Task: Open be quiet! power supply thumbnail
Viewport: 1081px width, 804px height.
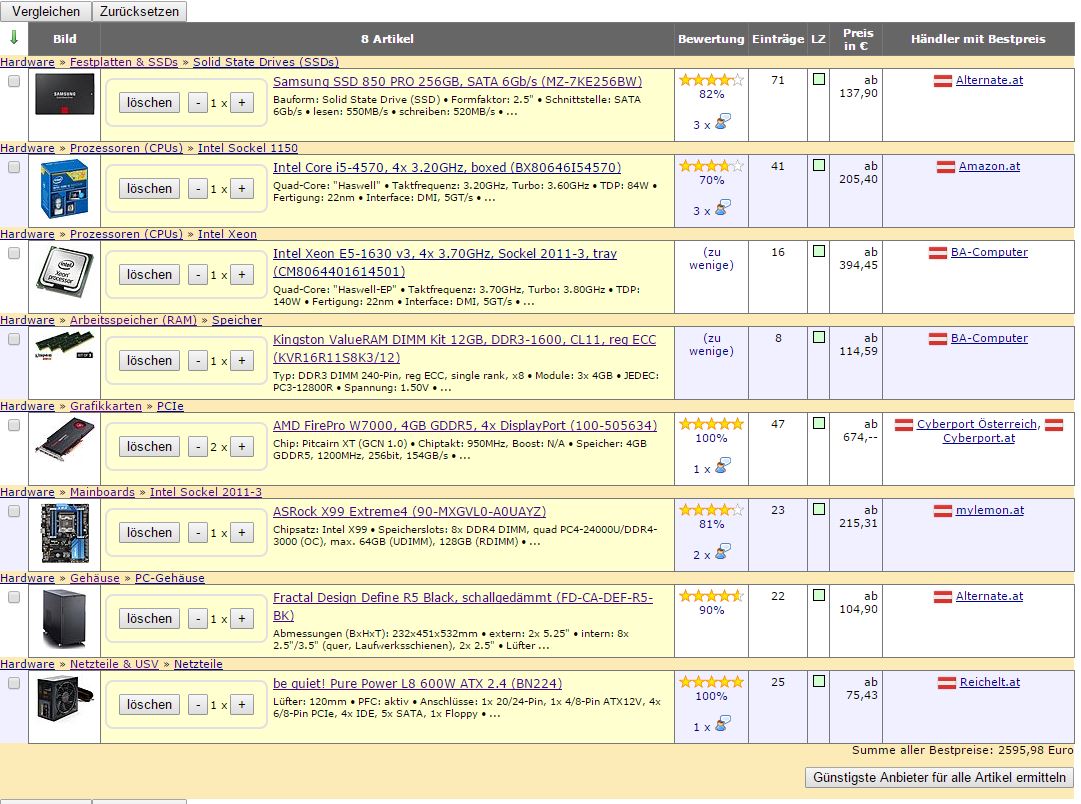Action: (x=64, y=699)
